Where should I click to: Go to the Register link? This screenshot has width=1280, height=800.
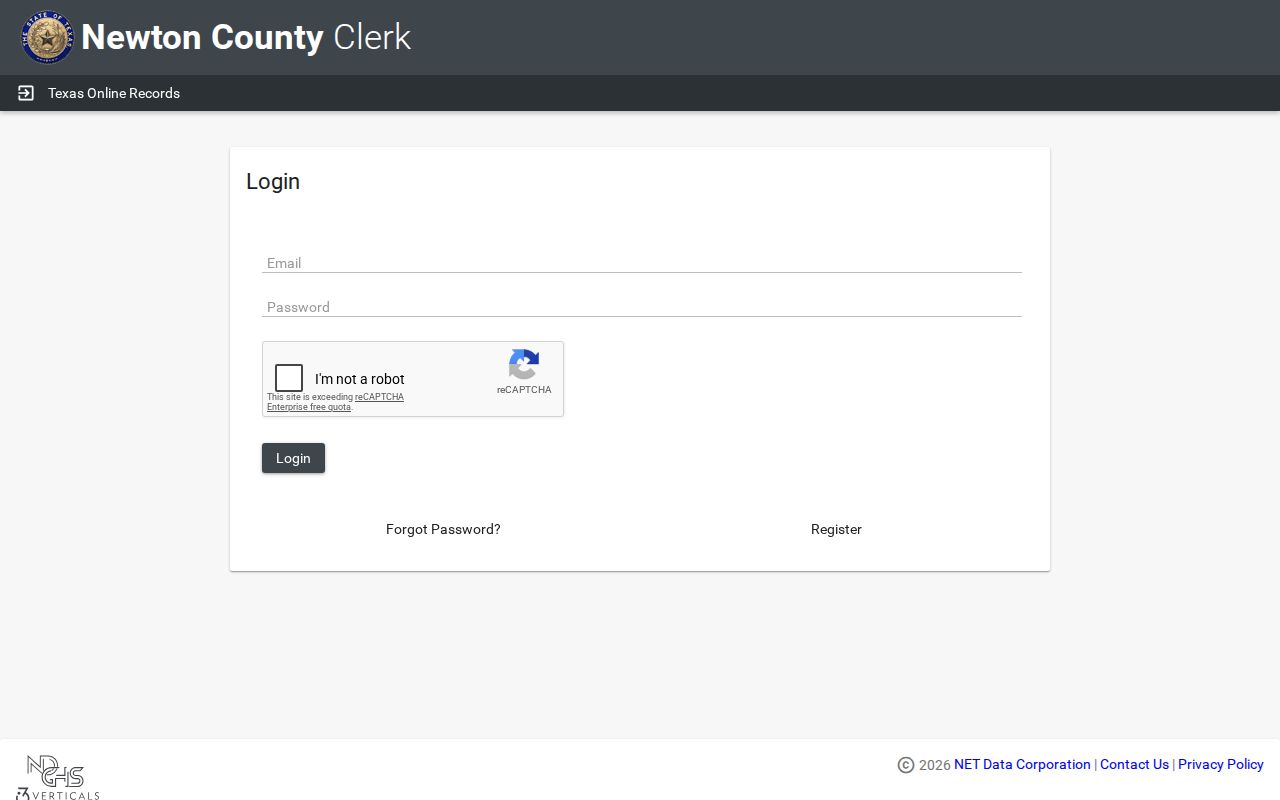tap(836, 529)
